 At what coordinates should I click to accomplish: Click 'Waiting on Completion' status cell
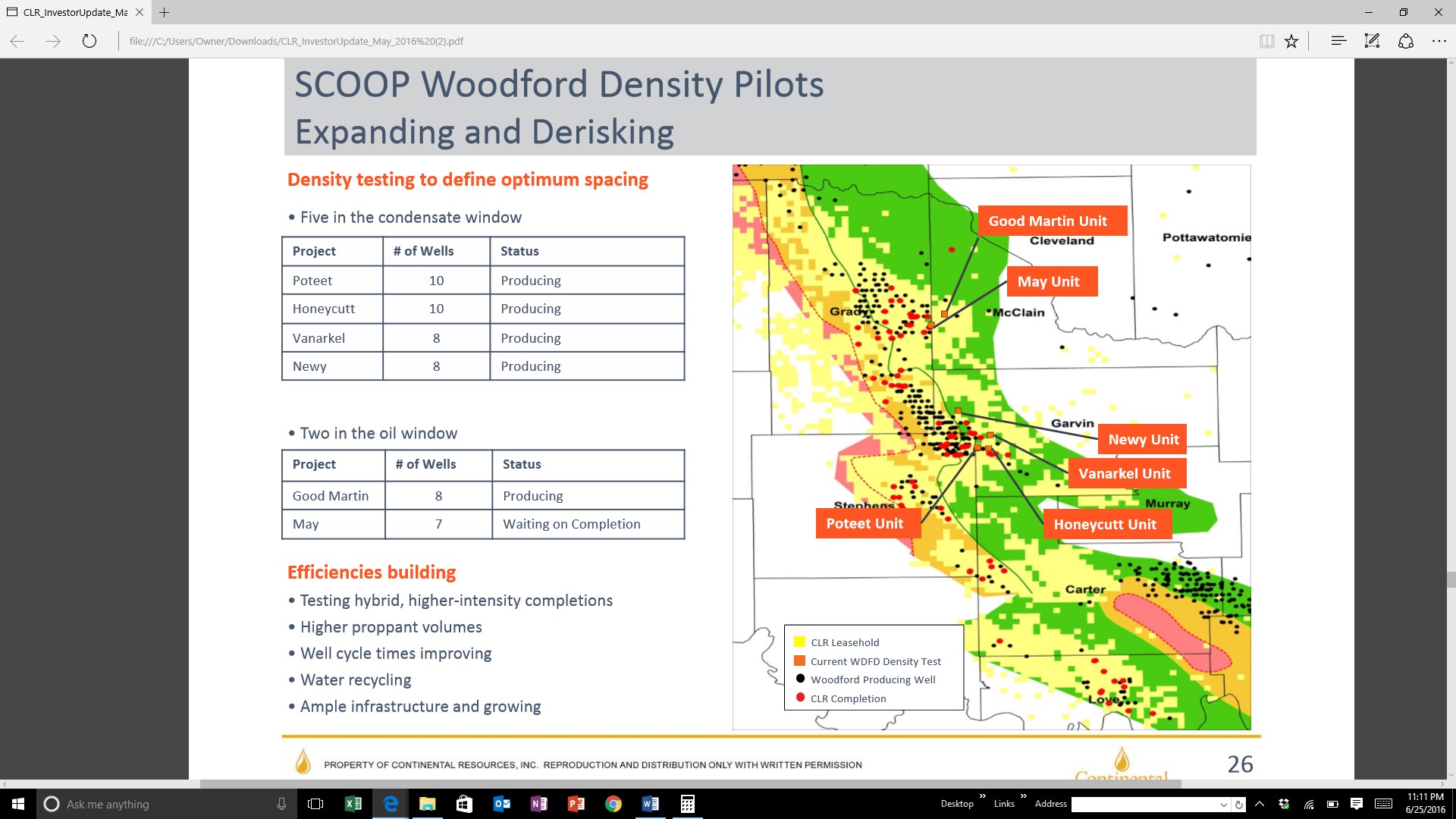[588, 524]
